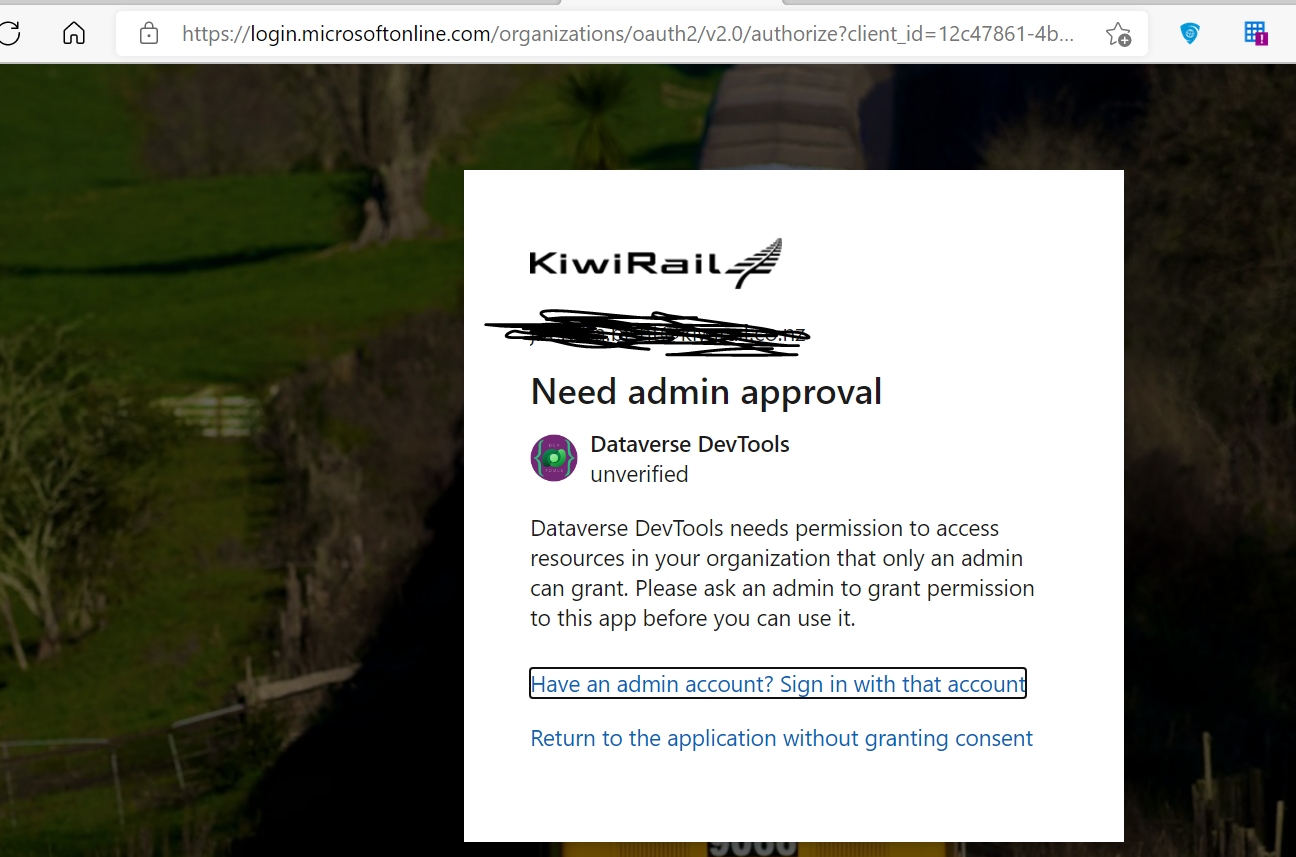Click the browser Home icon
The height and width of the screenshot is (857, 1296).
point(74,33)
